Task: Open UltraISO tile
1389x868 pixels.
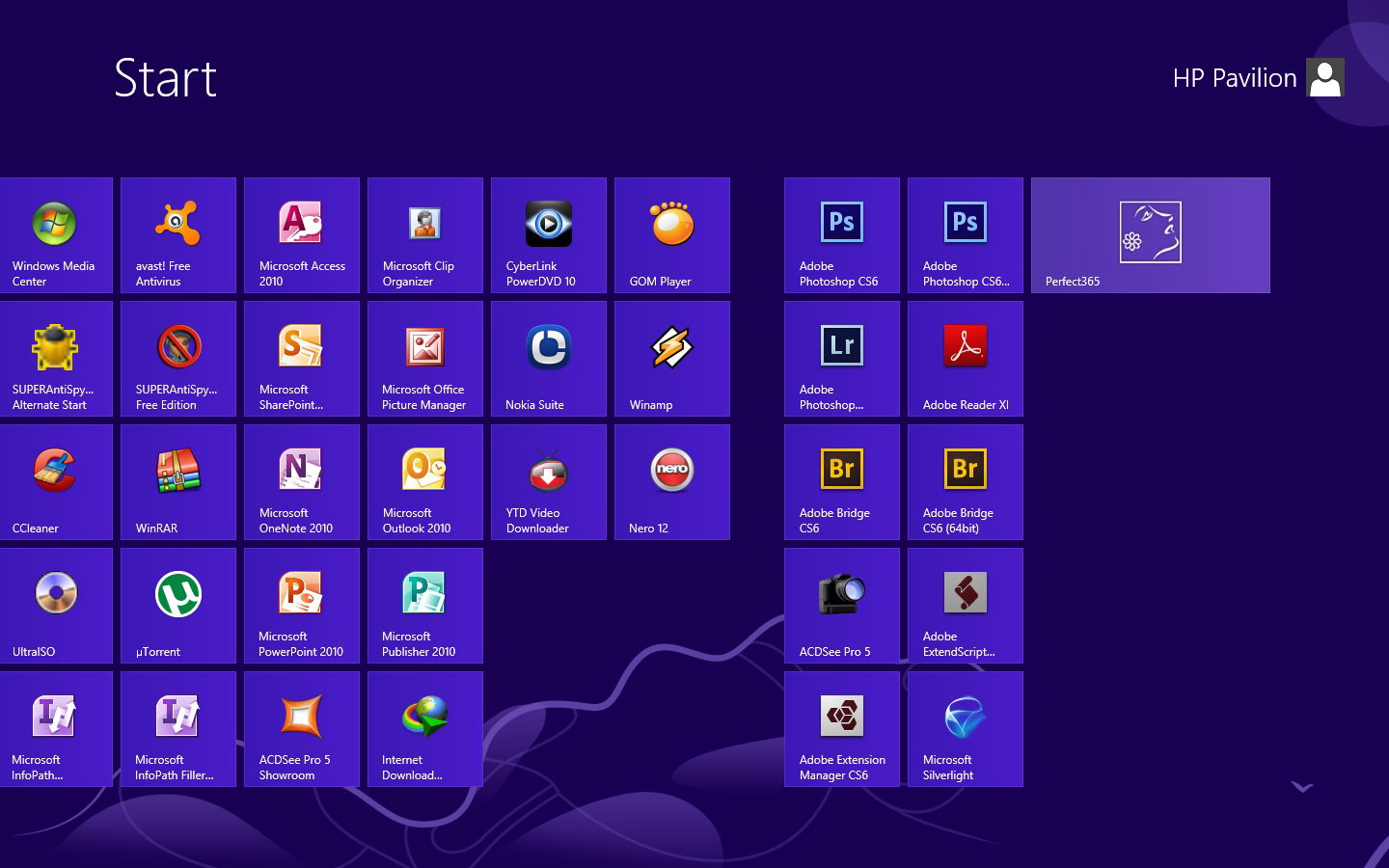Action: pos(56,606)
